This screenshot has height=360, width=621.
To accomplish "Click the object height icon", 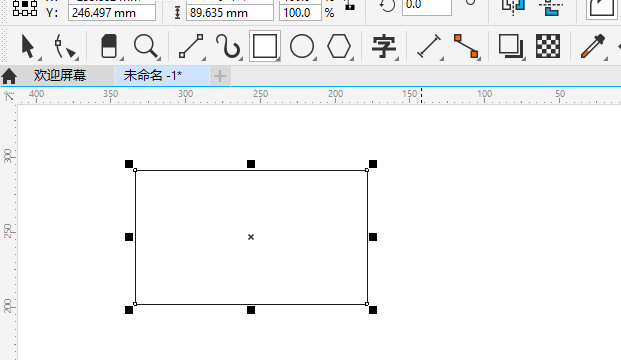I will coord(177,13).
